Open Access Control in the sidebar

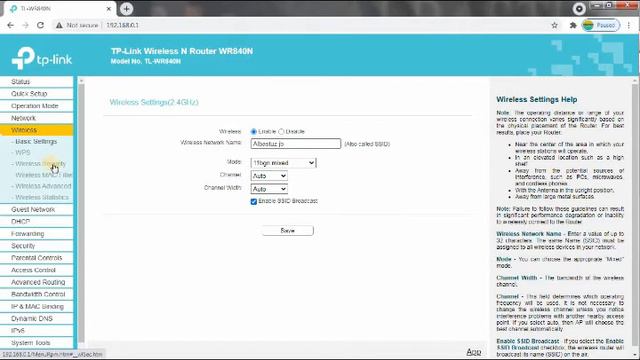(37, 270)
